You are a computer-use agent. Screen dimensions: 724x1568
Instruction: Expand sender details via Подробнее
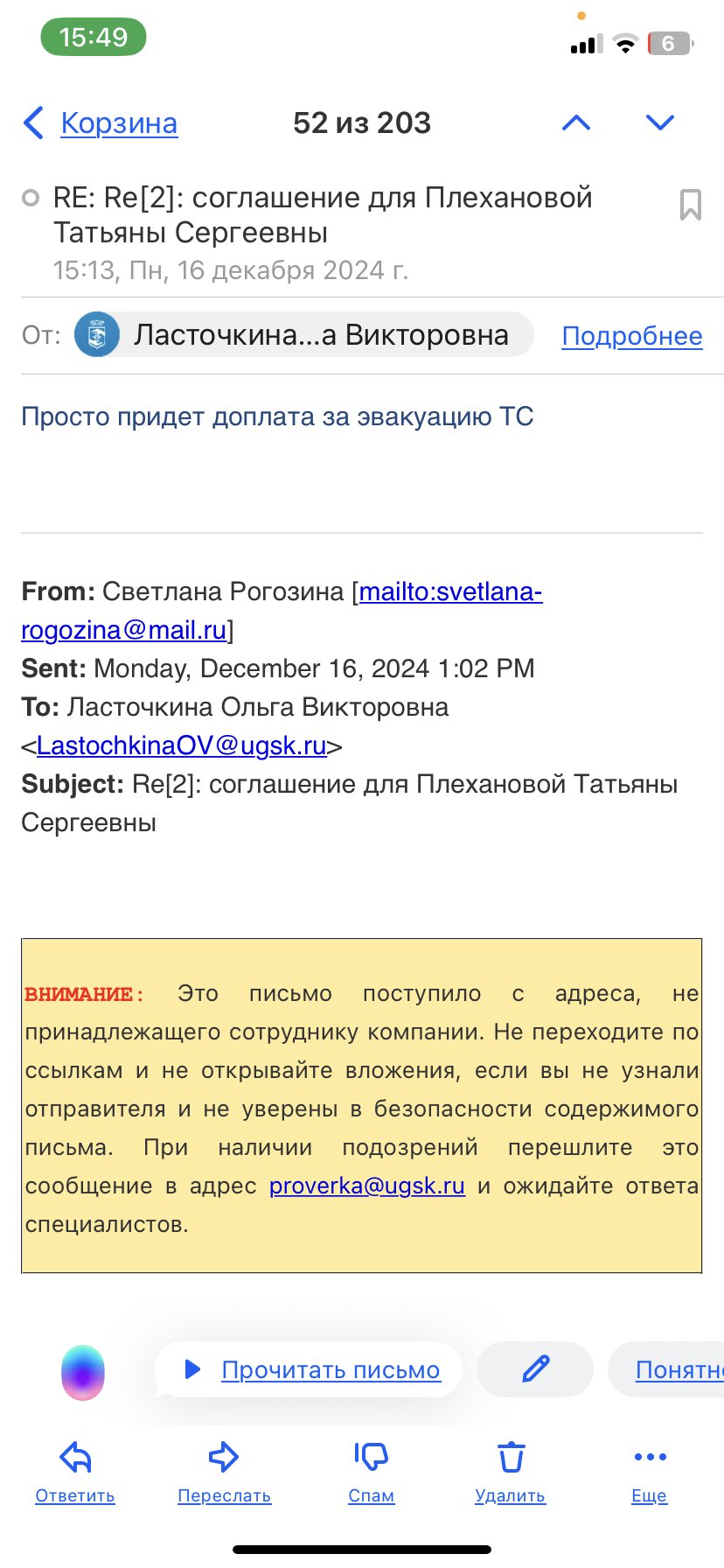[x=632, y=336]
